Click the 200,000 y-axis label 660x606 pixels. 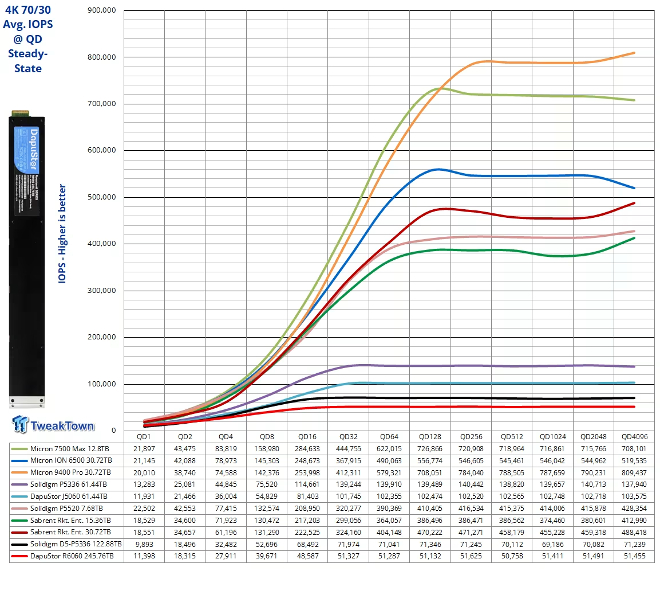tap(102, 337)
